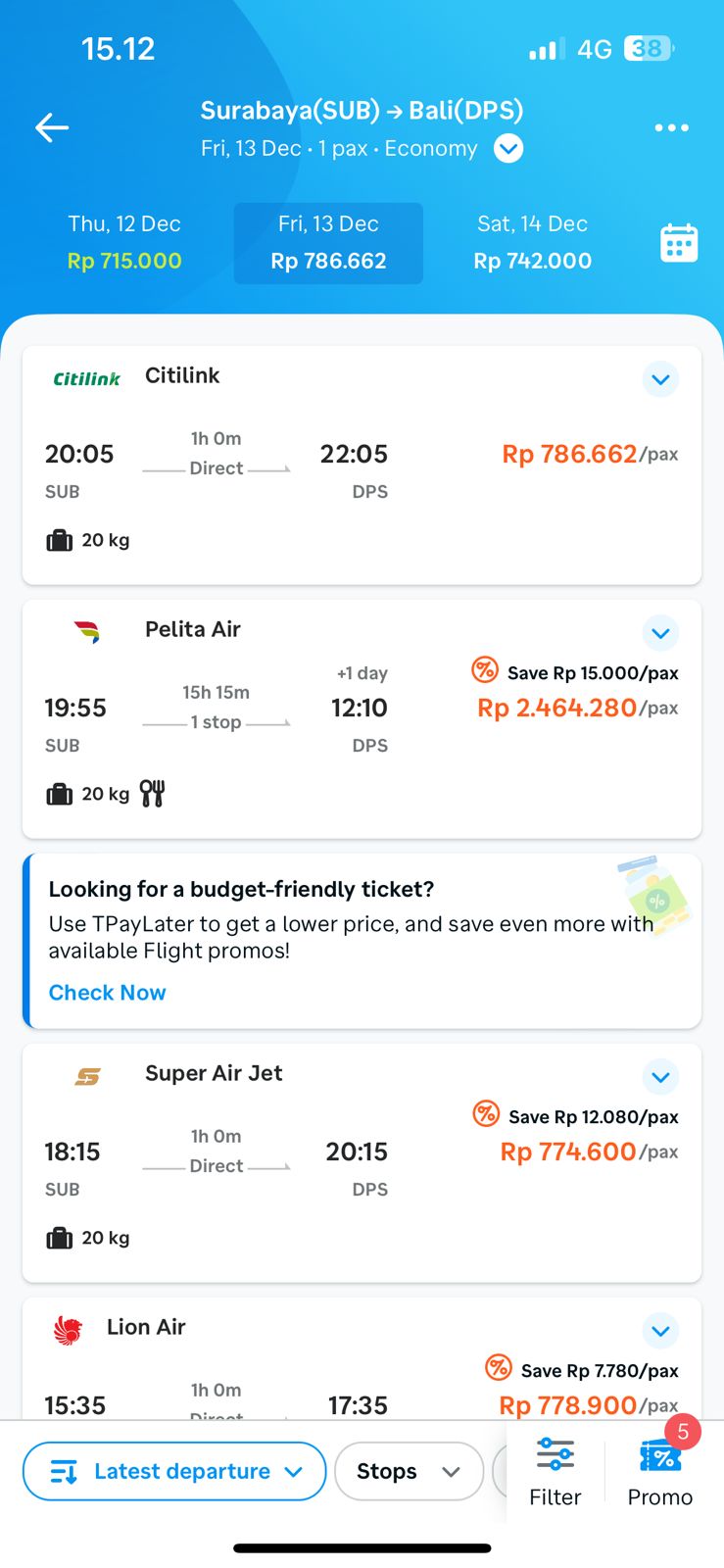Expand Lion Air flight details chevron

click(660, 1331)
